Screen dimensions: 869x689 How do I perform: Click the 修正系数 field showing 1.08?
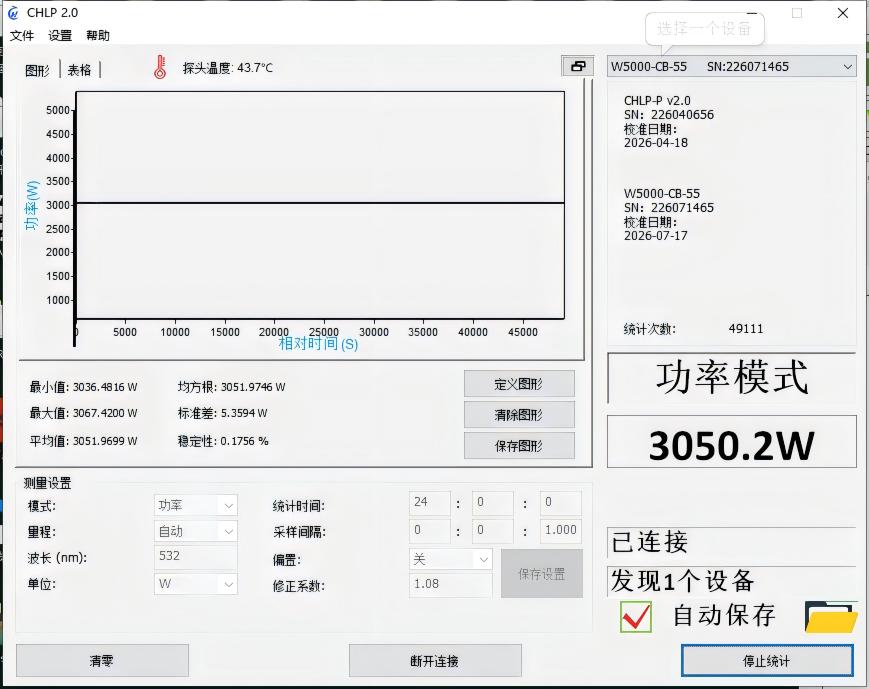(451, 584)
